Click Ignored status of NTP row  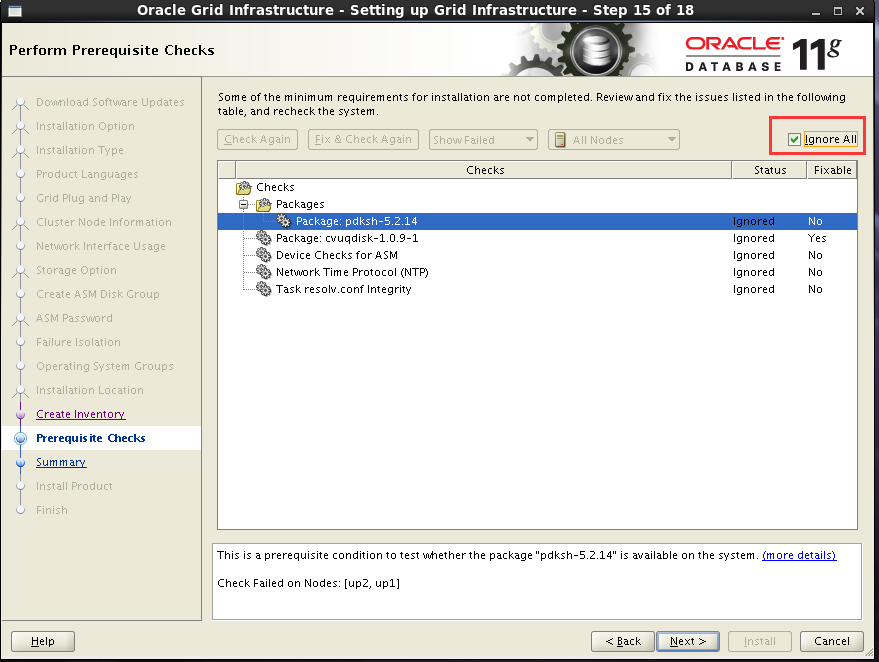pyautogui.click(x=753, y=272)
